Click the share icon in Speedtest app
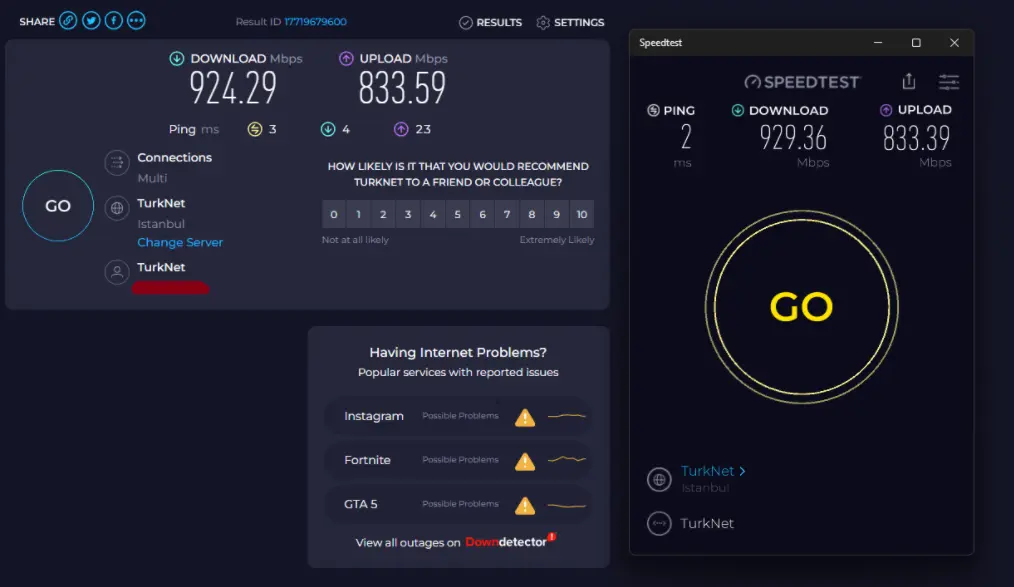 (909, 81)
